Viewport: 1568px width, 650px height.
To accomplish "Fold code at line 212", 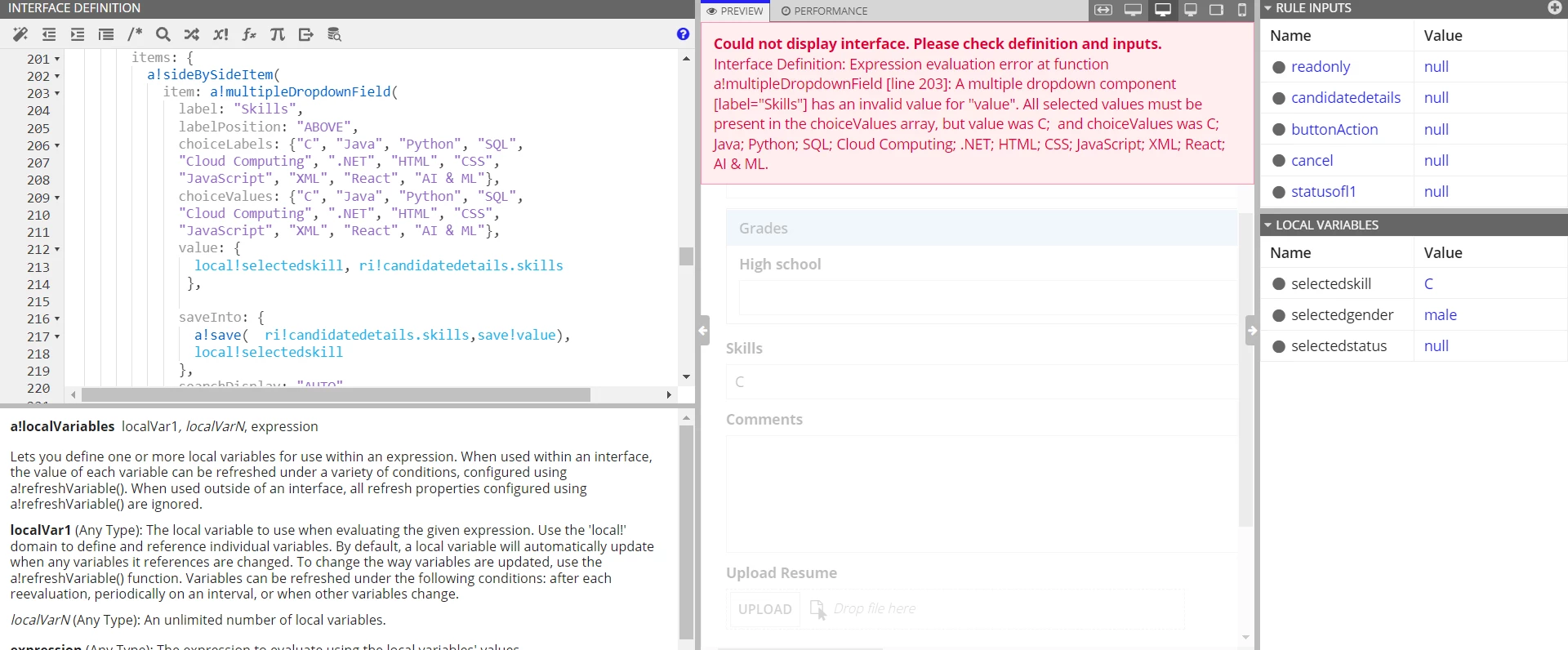I will [x=57, y=250].
